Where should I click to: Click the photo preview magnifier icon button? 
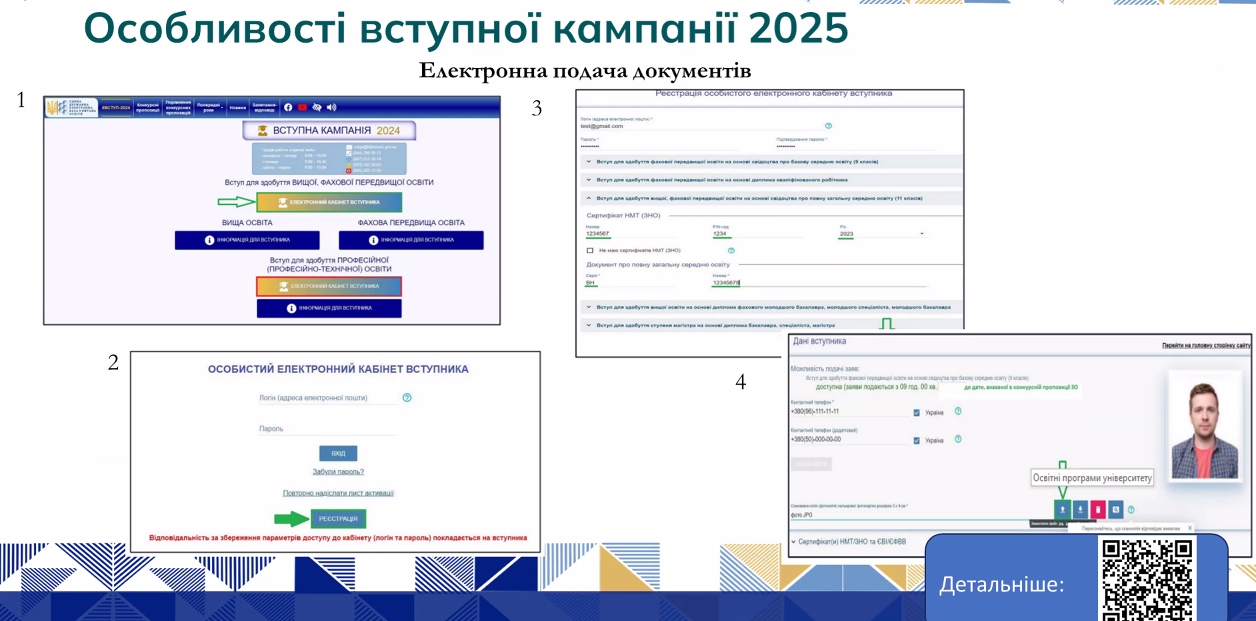pos(1116,509)
